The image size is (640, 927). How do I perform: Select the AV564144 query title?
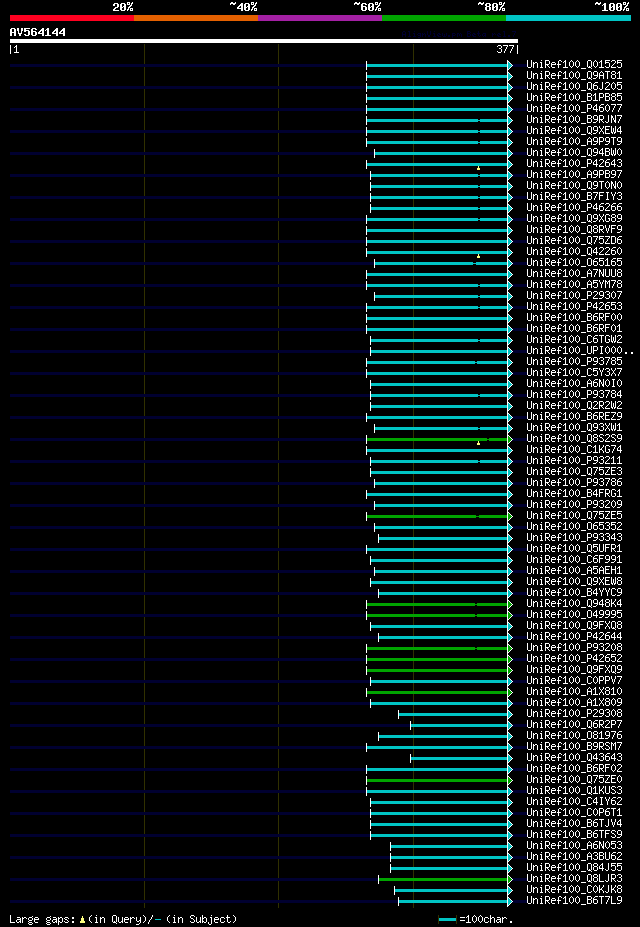click(x=38, y=32)
